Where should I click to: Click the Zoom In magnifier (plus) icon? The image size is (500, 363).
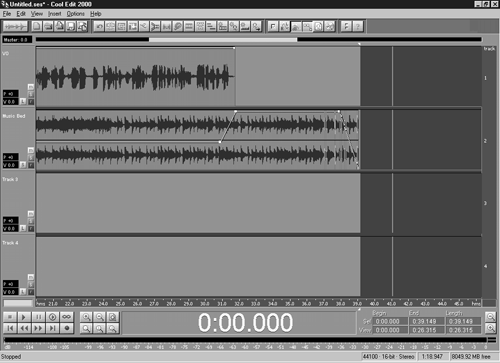pyautogui.click(x=86, y=317)
